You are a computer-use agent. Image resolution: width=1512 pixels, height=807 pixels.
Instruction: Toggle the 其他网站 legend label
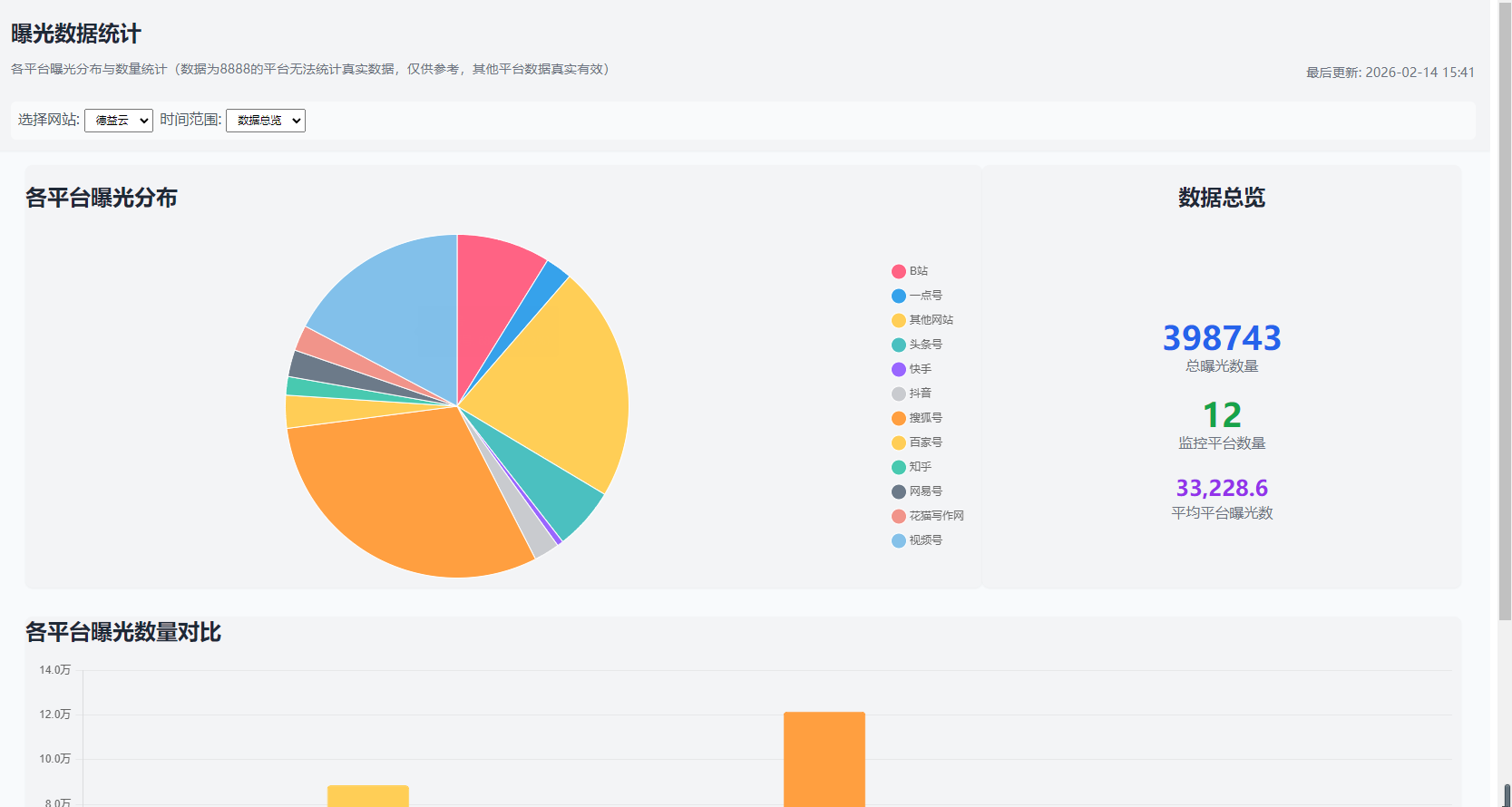pos(931,320)
